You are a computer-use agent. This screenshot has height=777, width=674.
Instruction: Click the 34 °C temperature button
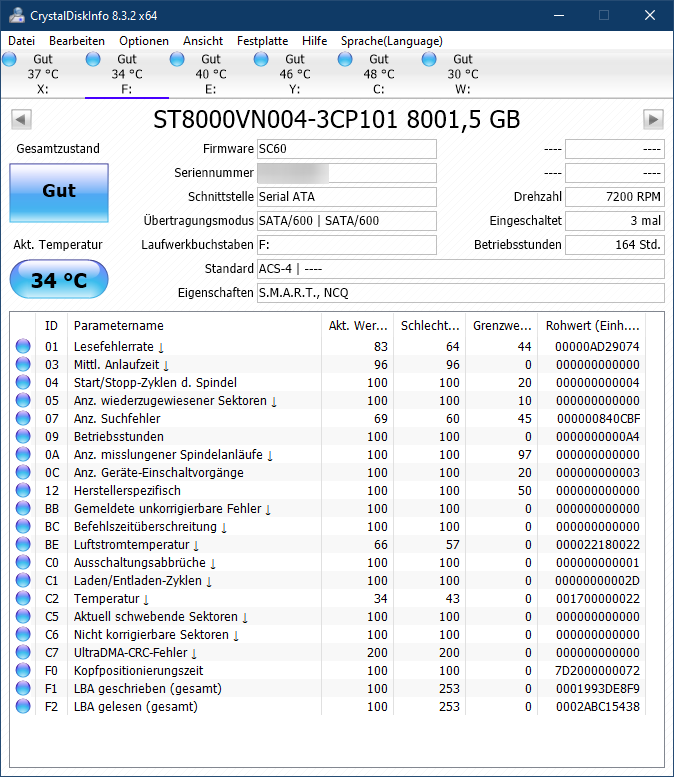59,280
